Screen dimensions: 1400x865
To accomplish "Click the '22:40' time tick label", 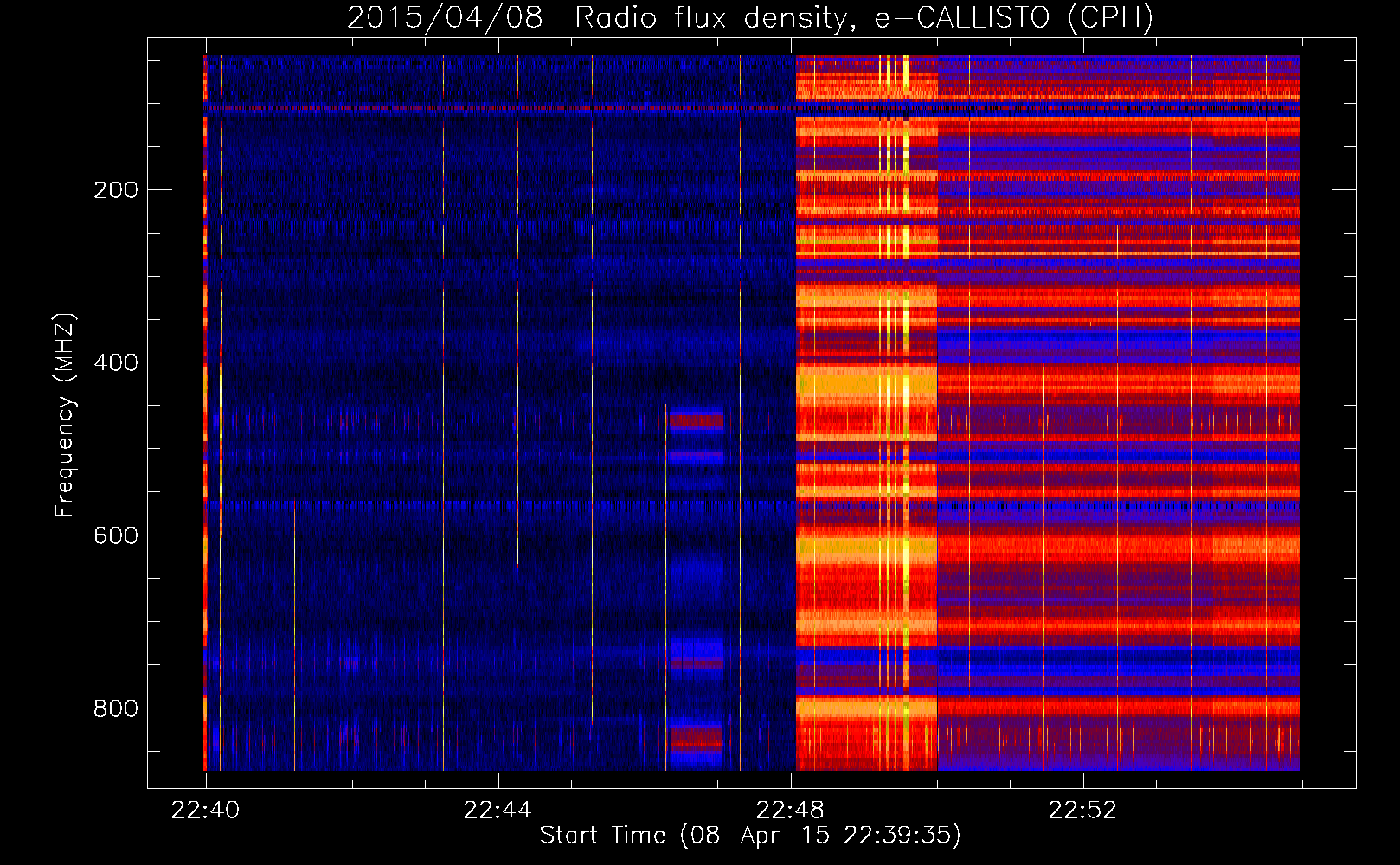I will [206, 811].
